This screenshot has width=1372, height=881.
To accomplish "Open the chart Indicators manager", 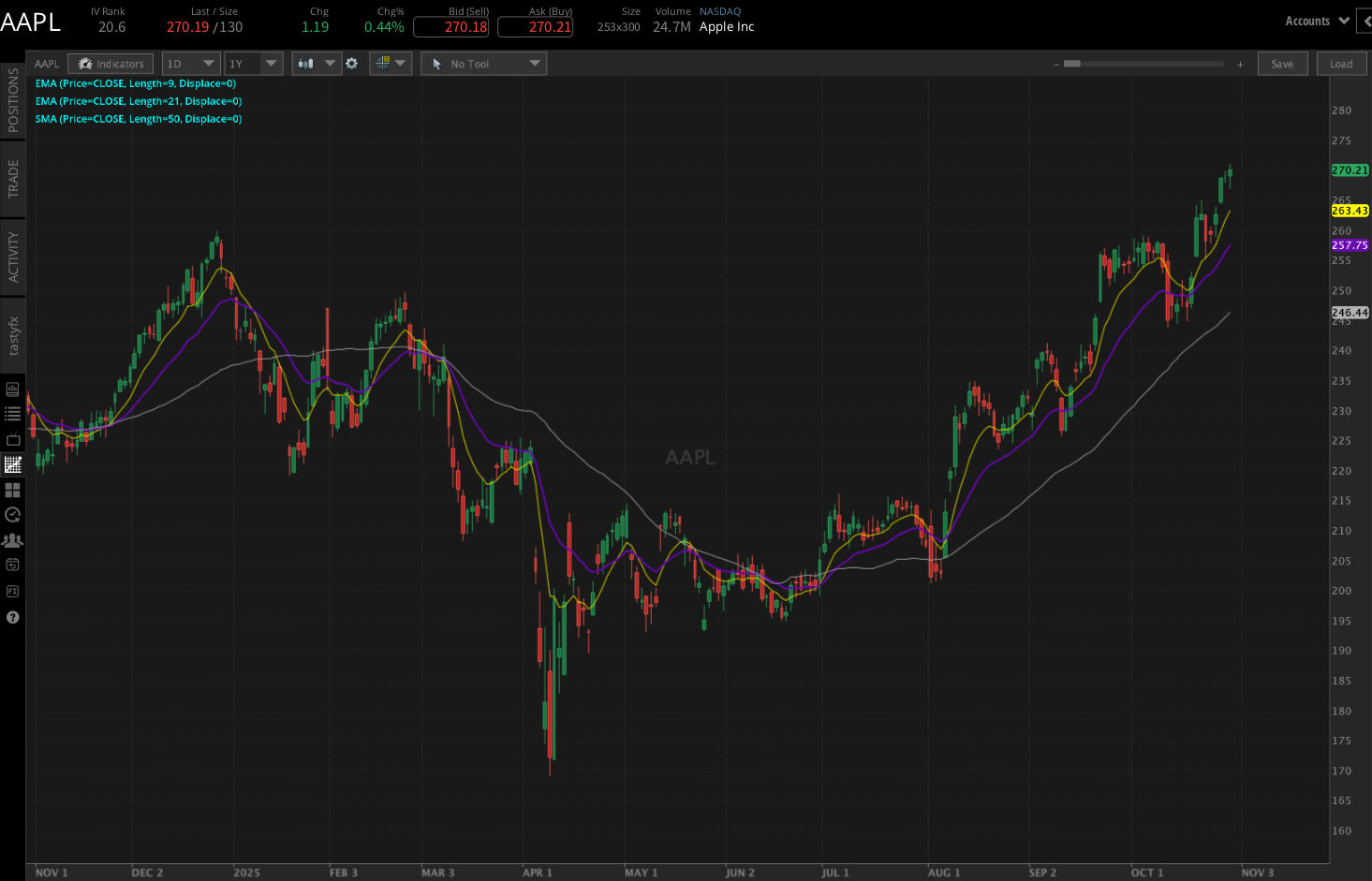I will pos(111,63).
